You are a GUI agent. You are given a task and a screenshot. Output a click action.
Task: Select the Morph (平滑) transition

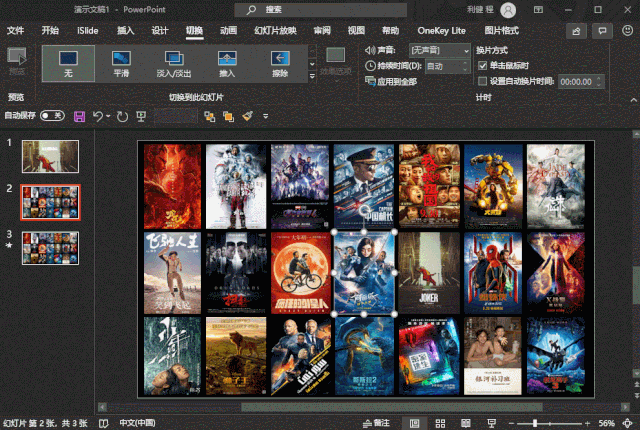coord(121,64)
